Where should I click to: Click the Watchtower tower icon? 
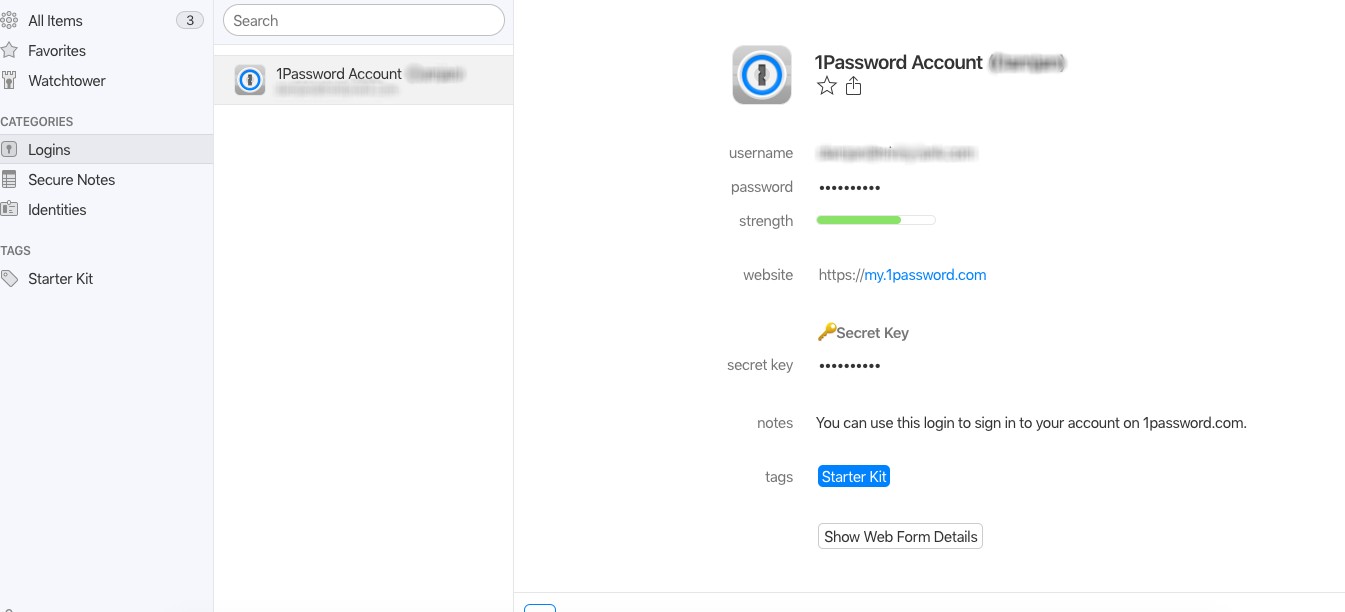(x=9, y=80)
